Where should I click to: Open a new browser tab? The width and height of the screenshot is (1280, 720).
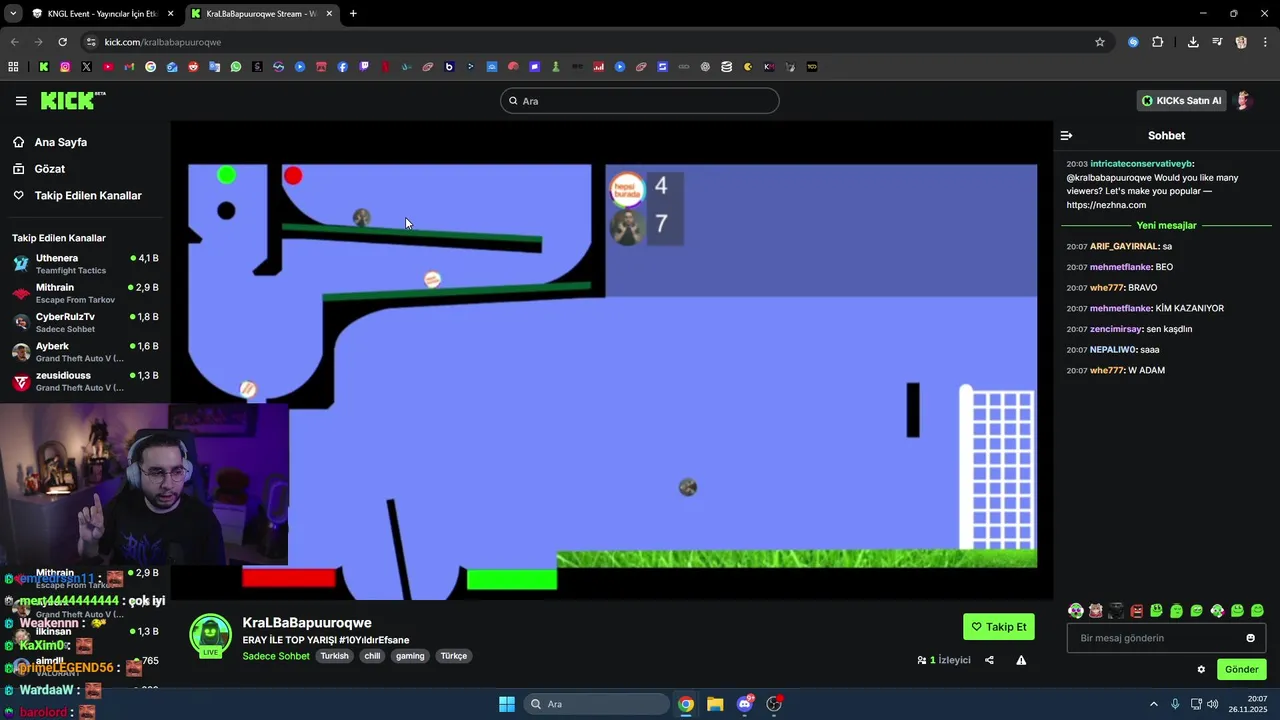coord(353,14)
